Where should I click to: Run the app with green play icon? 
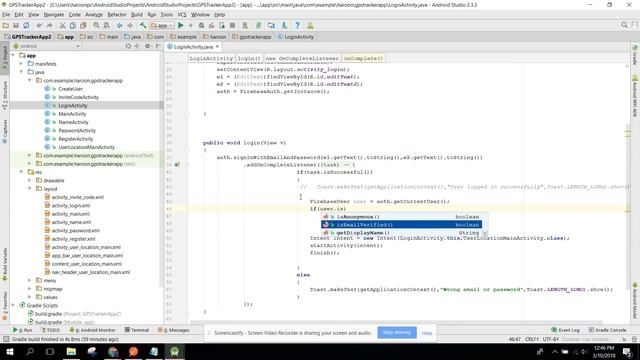pyautogui.click(x=180, y=25)
